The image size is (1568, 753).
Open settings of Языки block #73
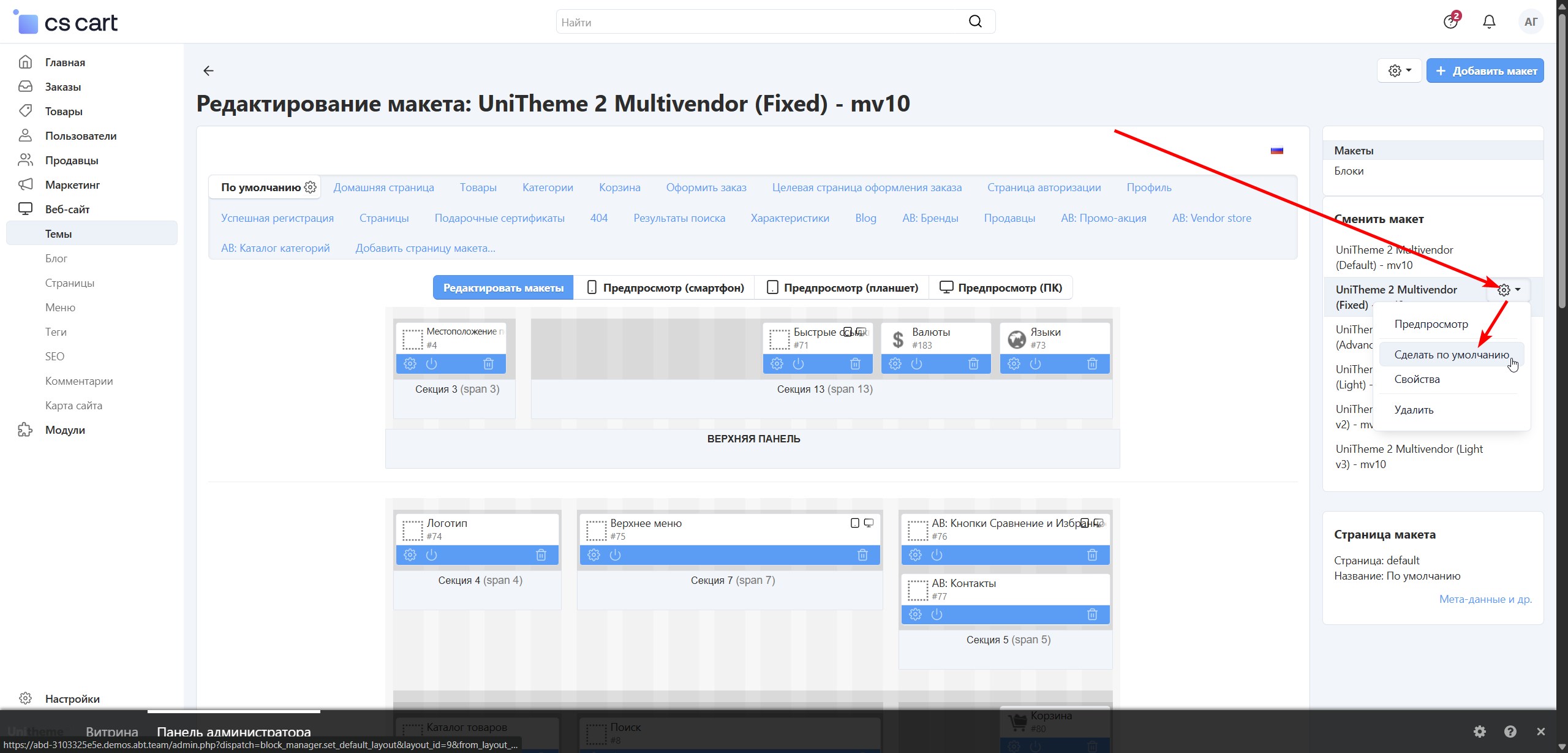[x=1014, y=364]
